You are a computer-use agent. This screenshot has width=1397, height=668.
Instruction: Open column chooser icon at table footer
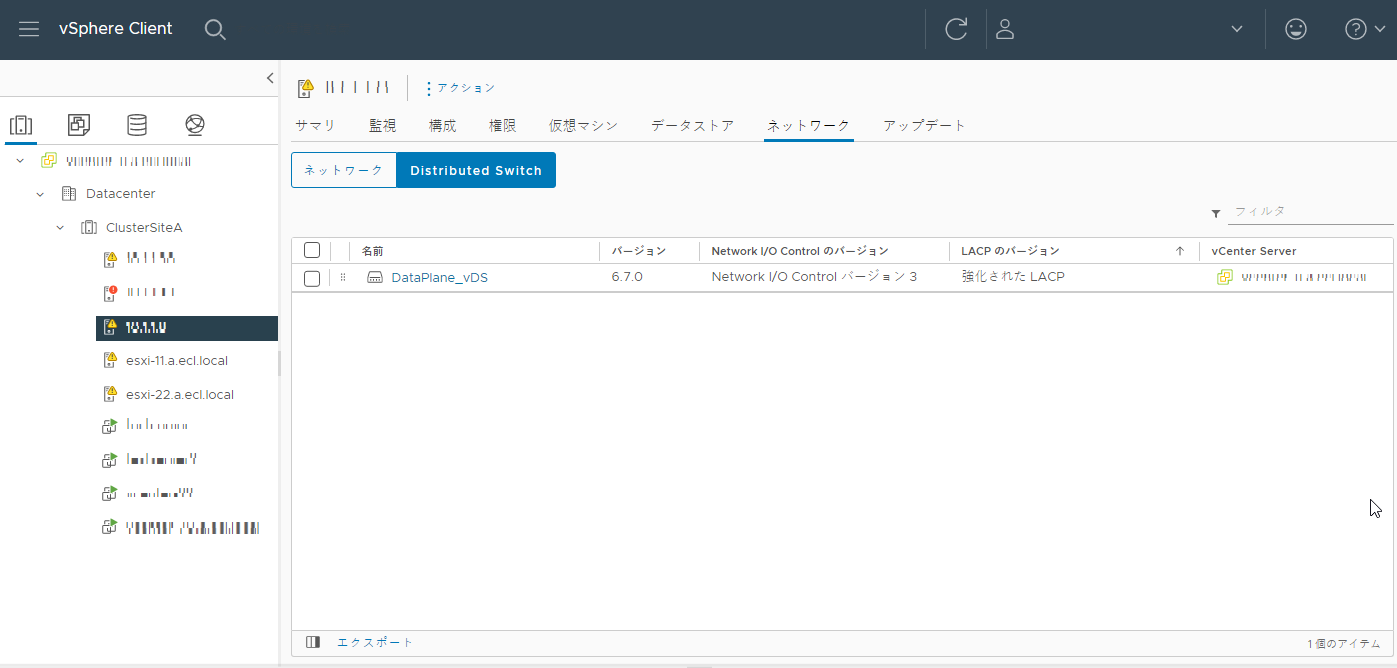coord(313,642)
